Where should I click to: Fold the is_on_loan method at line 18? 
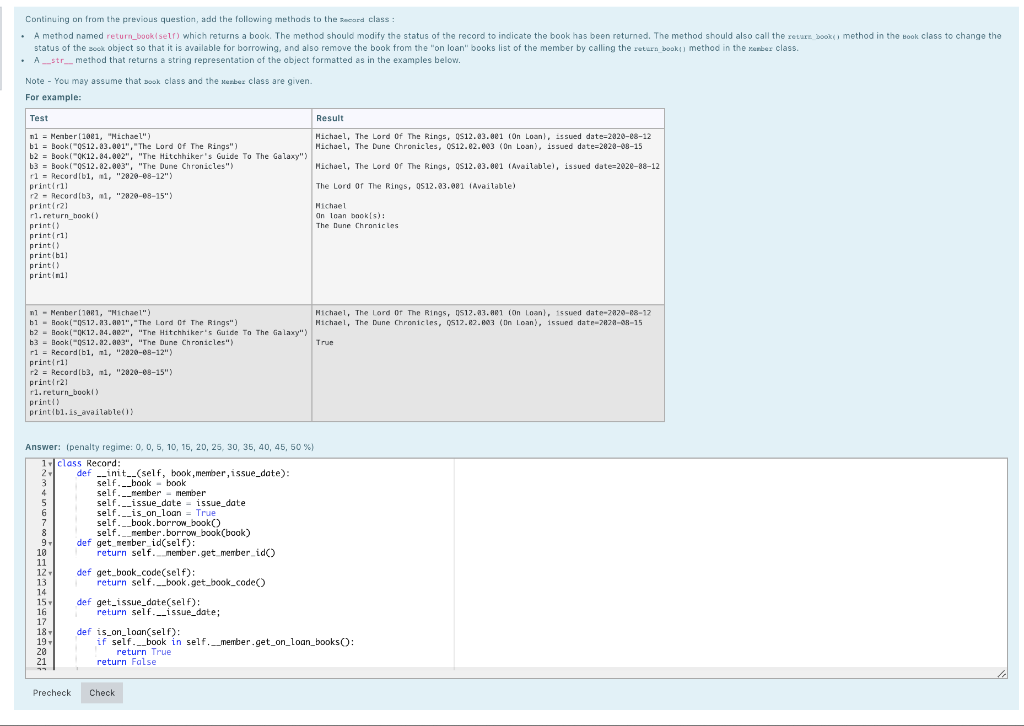[x=51, y=633]
